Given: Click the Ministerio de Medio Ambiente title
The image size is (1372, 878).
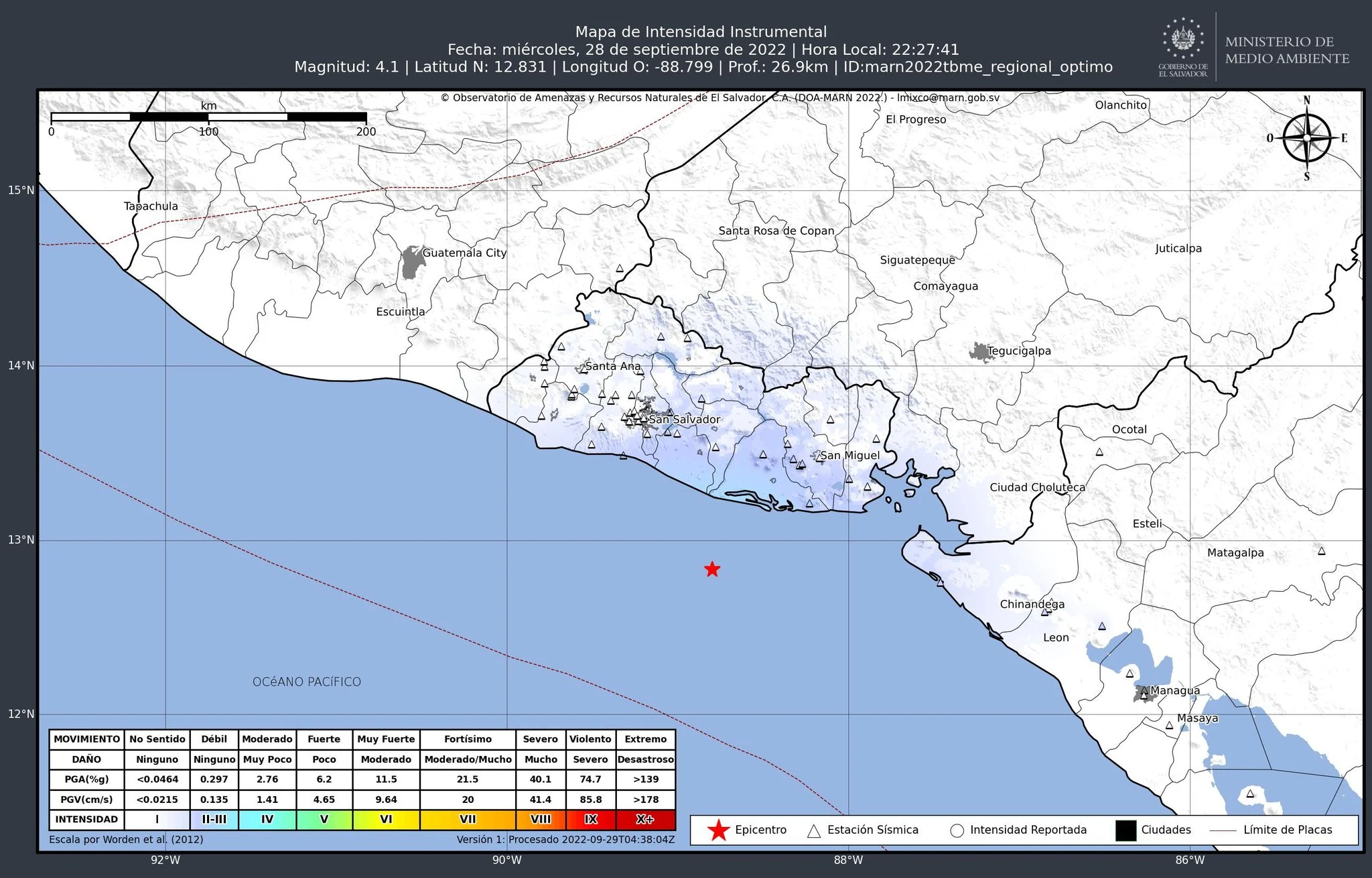Looking at the screenshot, I should click(1287, 50).
